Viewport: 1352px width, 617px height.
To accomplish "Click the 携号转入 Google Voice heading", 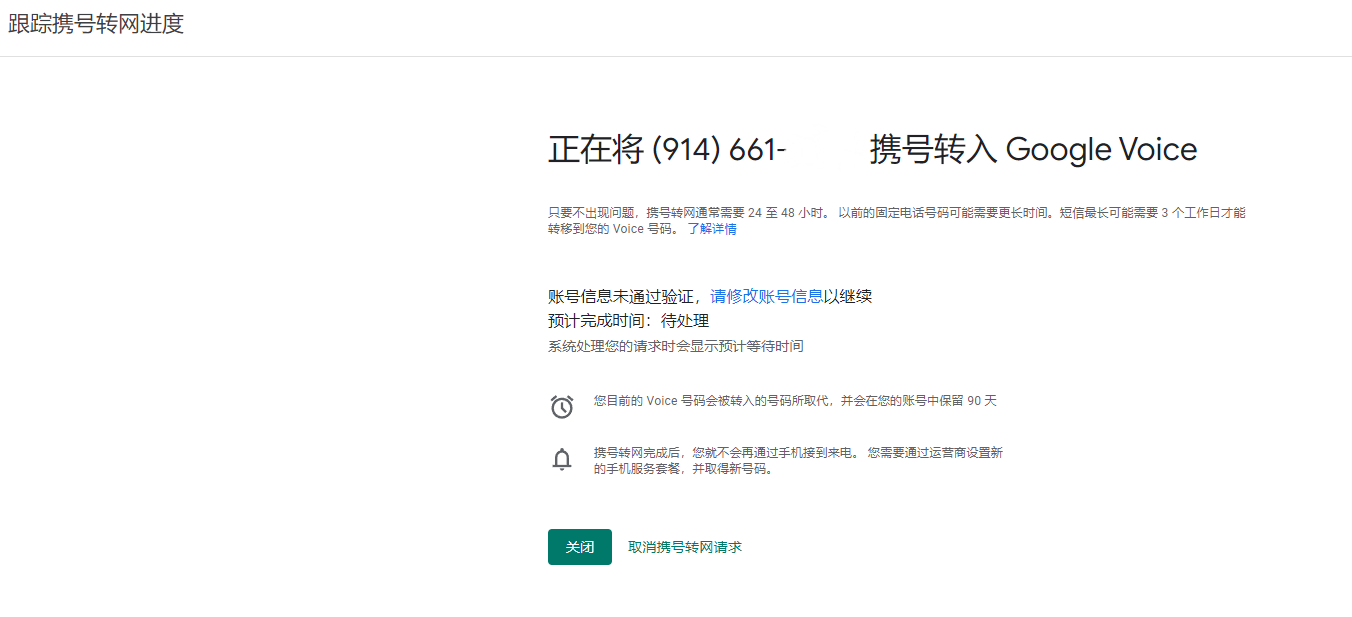I will [1033, 149].
